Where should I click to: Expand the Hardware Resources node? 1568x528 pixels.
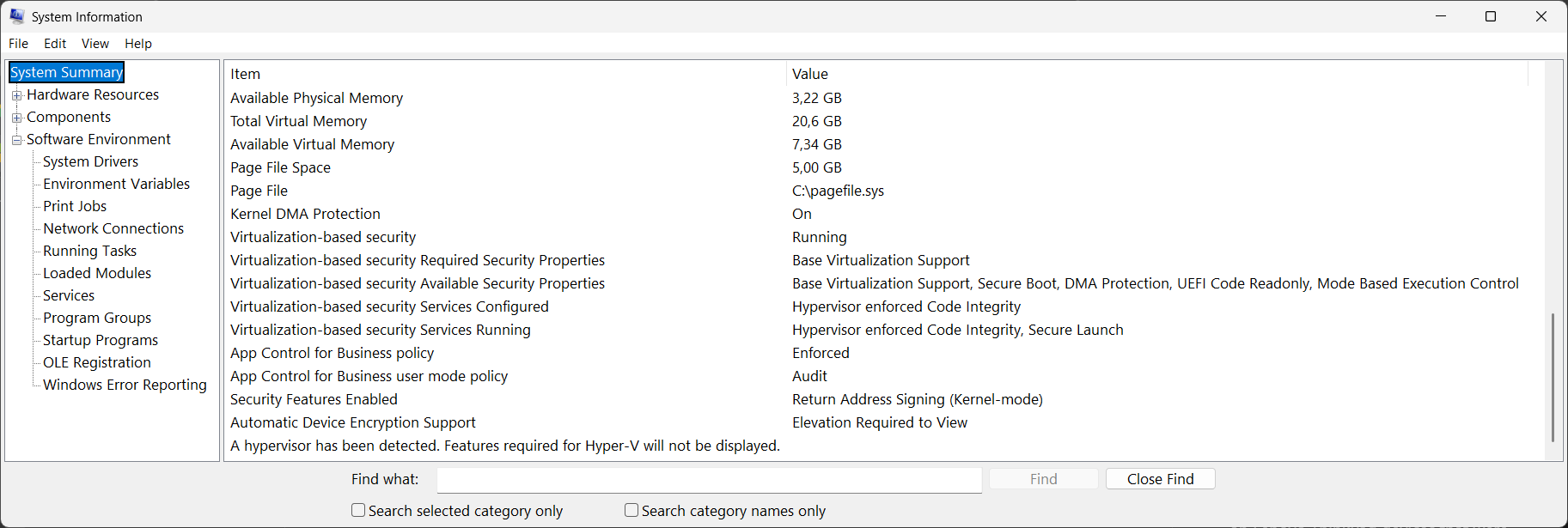(x=16, y=95)
